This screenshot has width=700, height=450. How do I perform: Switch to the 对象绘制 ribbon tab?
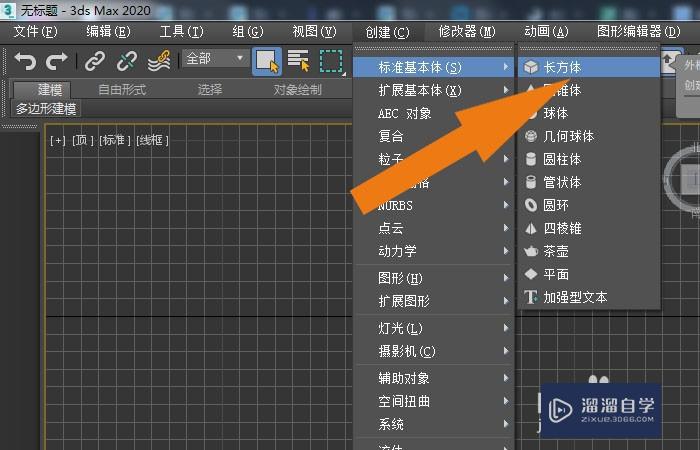[297, 90]
